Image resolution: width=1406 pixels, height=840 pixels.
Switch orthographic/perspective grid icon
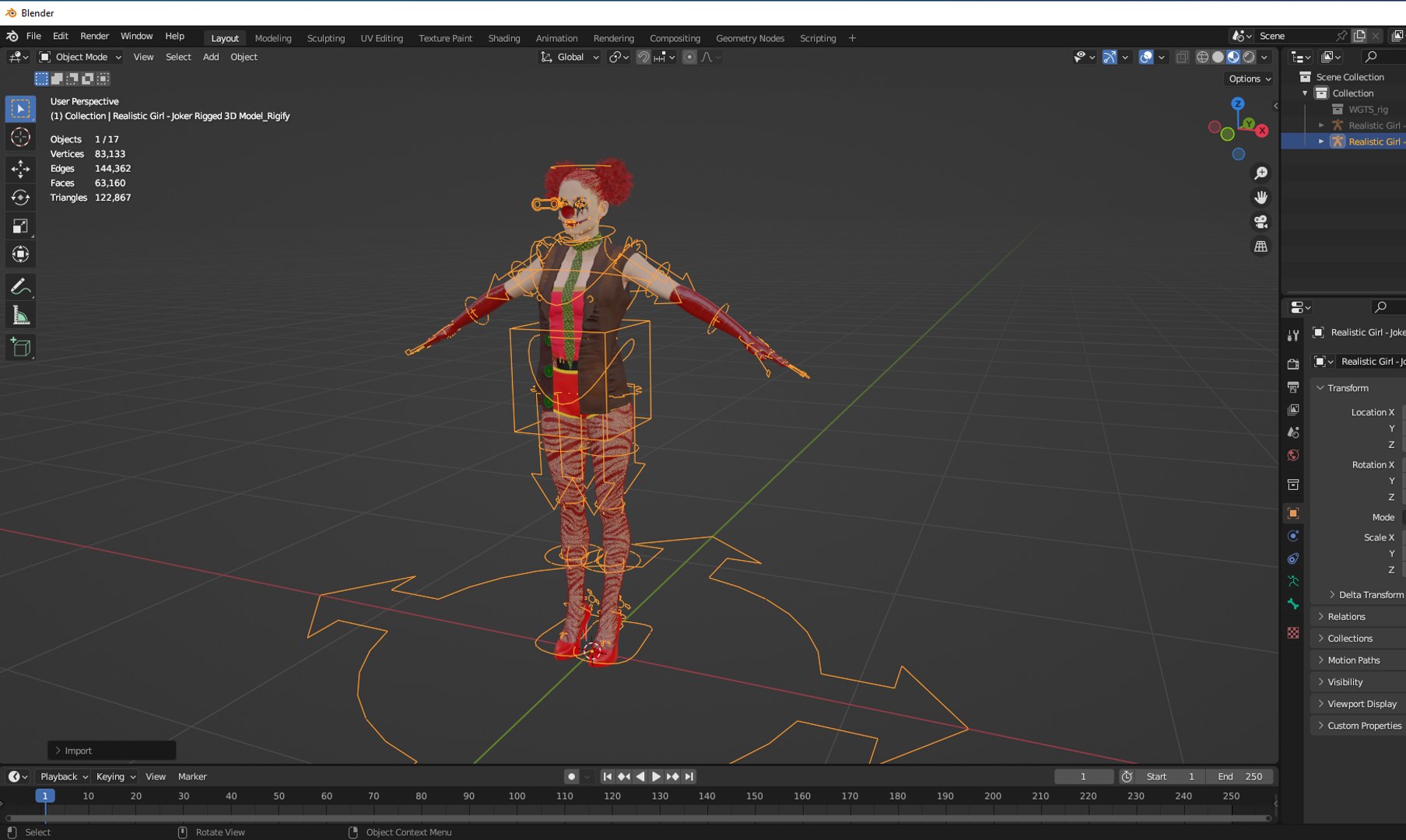[1260, 247]
